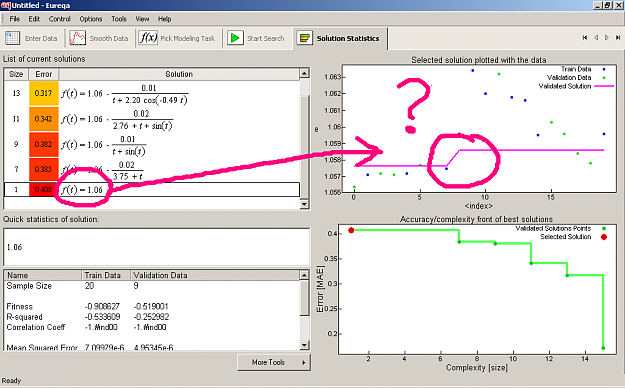Select the size 7 solution row
Screen dimensions: 625x388
pos(152,170)
